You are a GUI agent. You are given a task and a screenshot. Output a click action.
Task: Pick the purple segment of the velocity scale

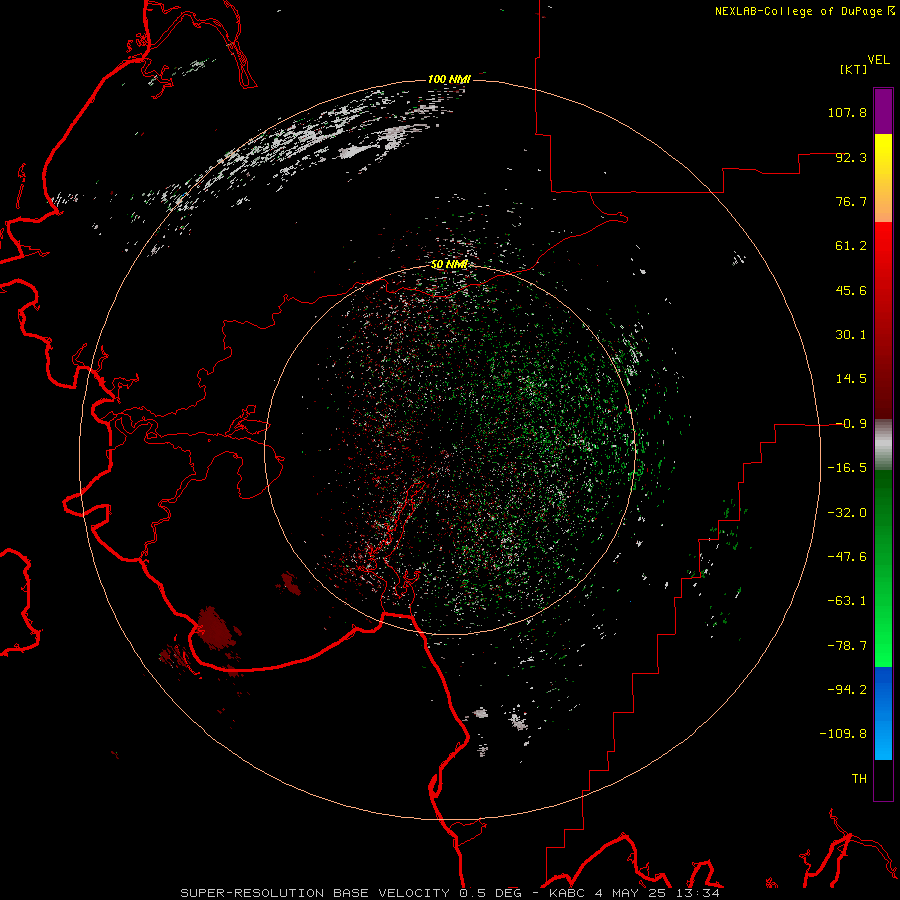coord(883,111)
